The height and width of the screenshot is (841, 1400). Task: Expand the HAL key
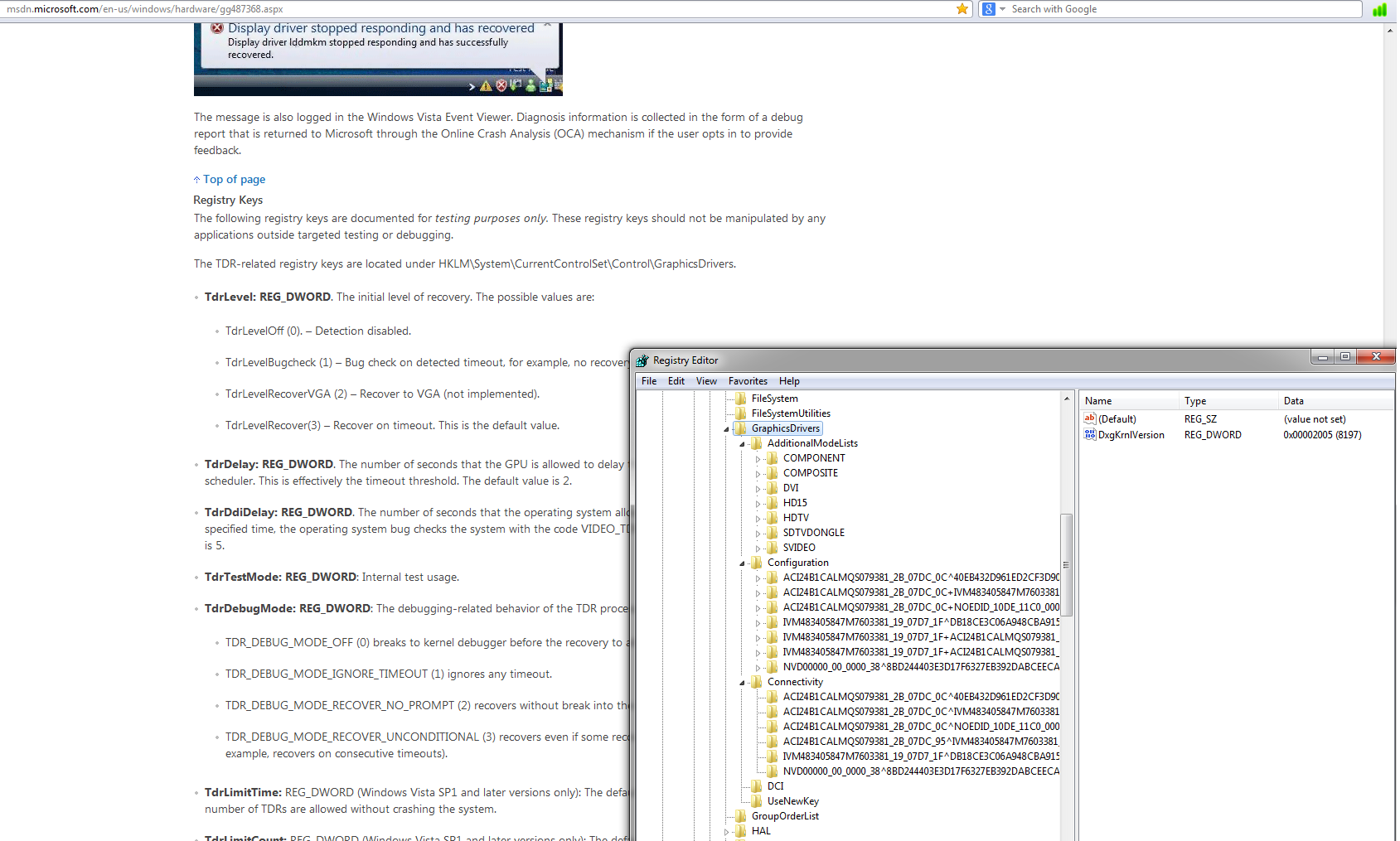(727, 832)
